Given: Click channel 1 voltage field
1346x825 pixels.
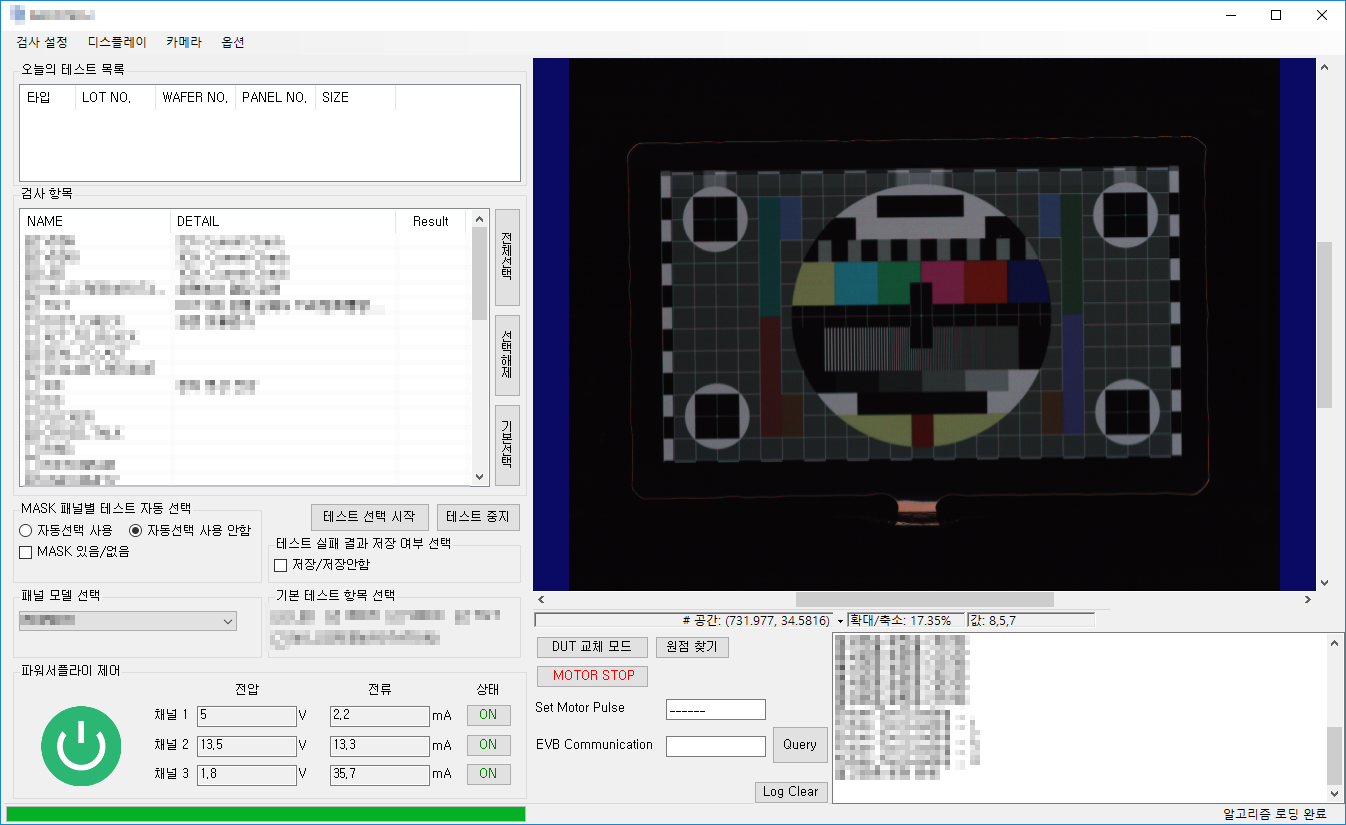Looking at the screenshot, I should 247,716.
